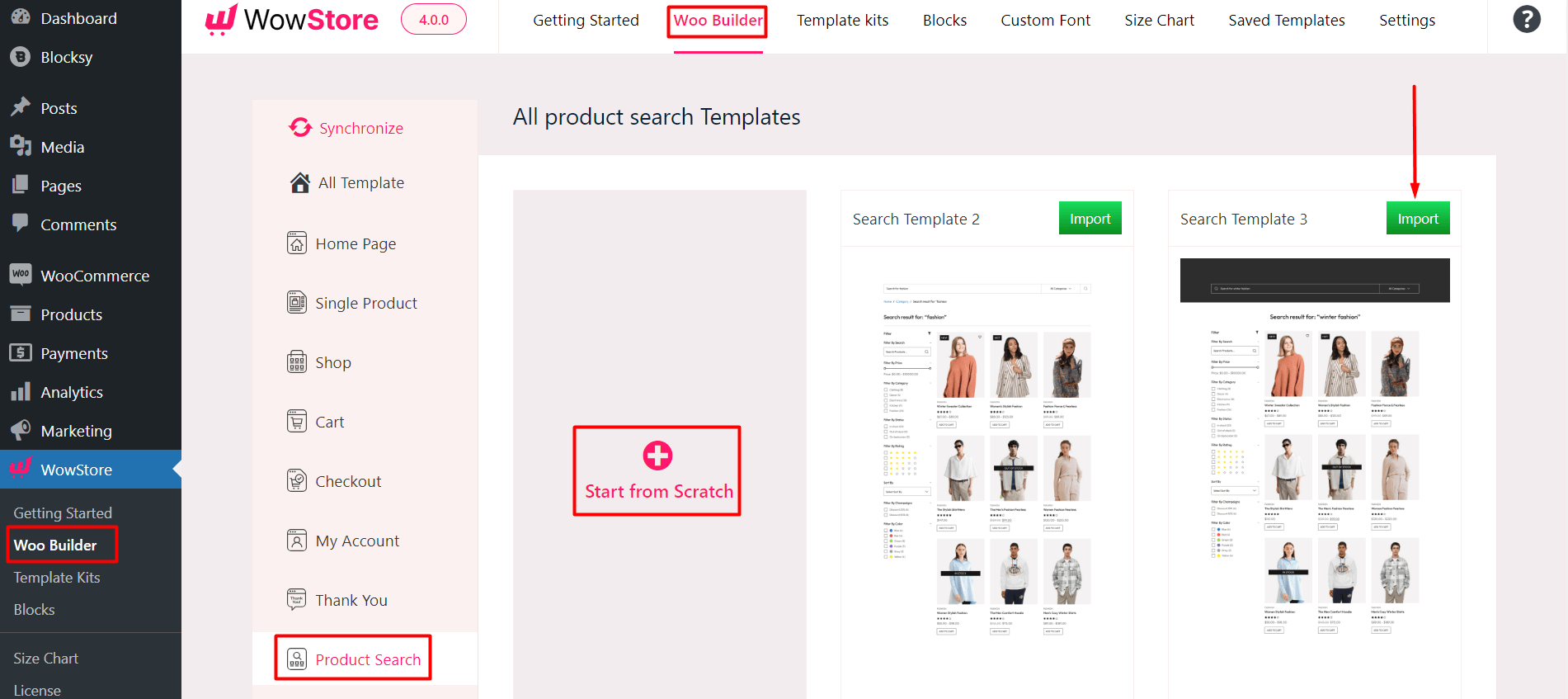The width and height of the screenshot is (1568, 699).
Task: Click the WowStore logo icon in header
Action: click(221, 19)
